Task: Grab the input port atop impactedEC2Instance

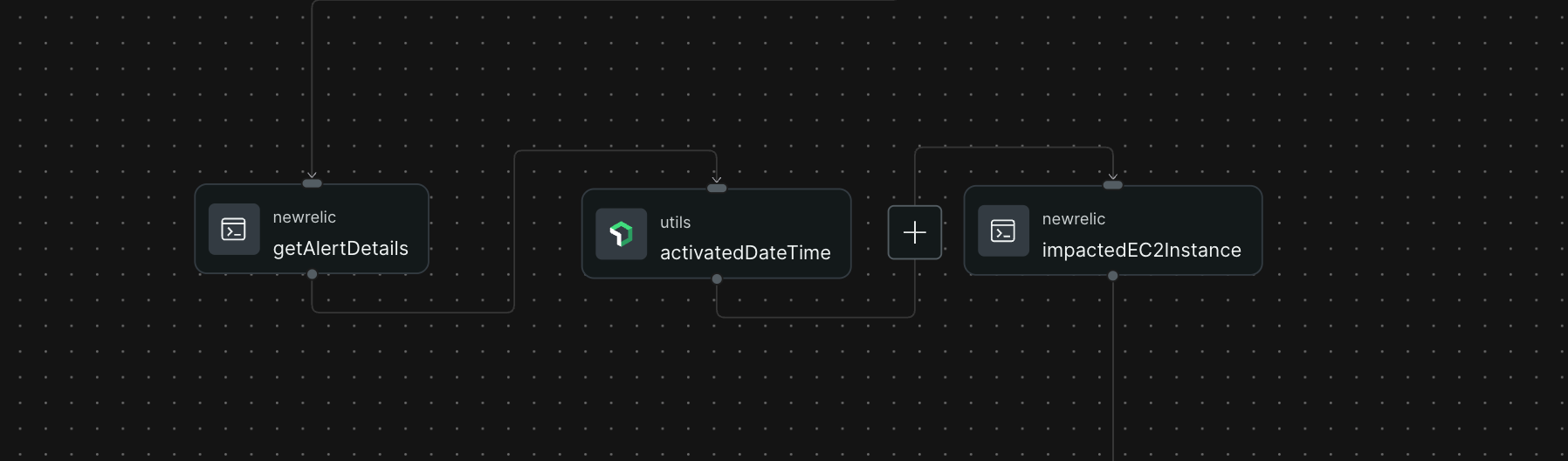Action: [x=1112, y=185]
